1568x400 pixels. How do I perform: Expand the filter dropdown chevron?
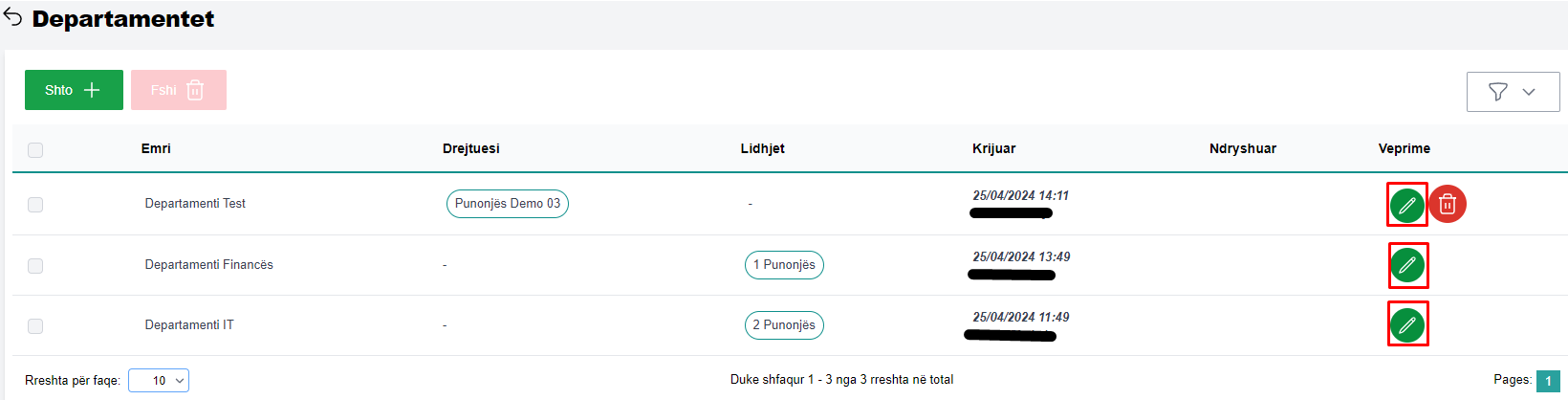[1529, 92]
